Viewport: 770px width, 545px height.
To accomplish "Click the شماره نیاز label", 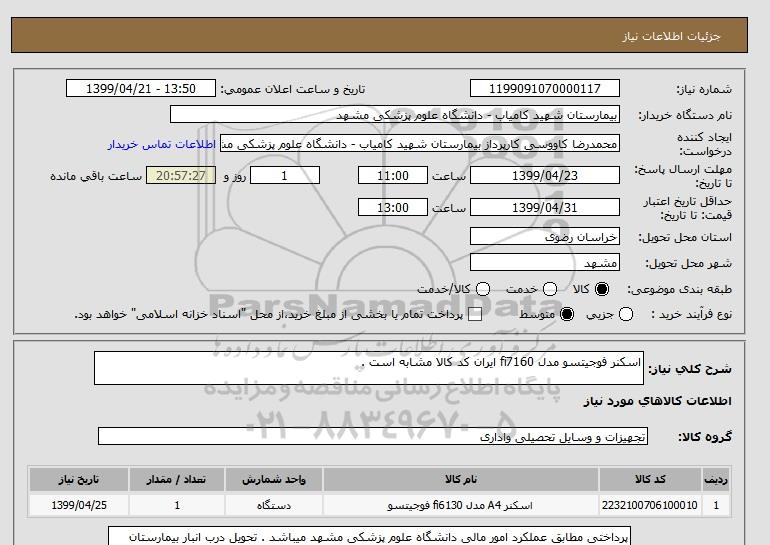I will (x=704, y=89).
